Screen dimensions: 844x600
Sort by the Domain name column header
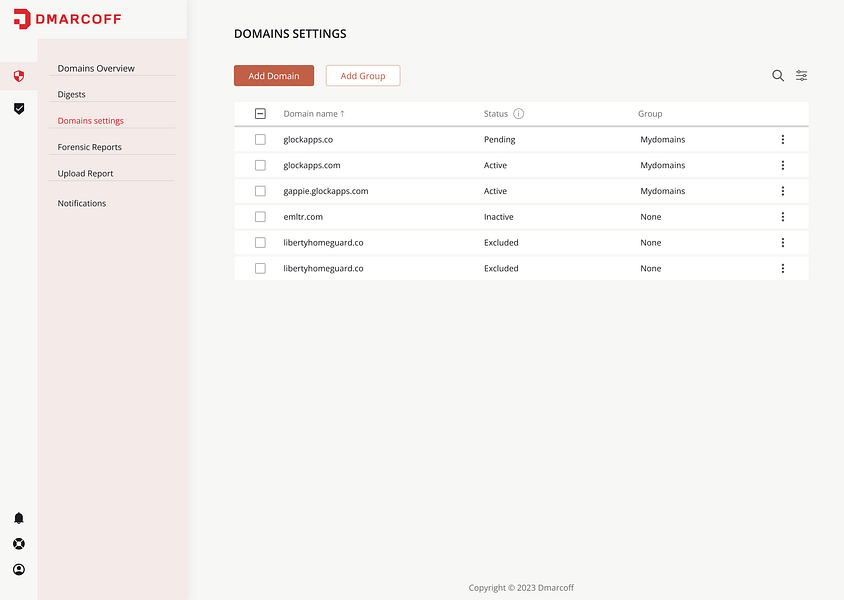pyautogui.click(x=314, y=114)
